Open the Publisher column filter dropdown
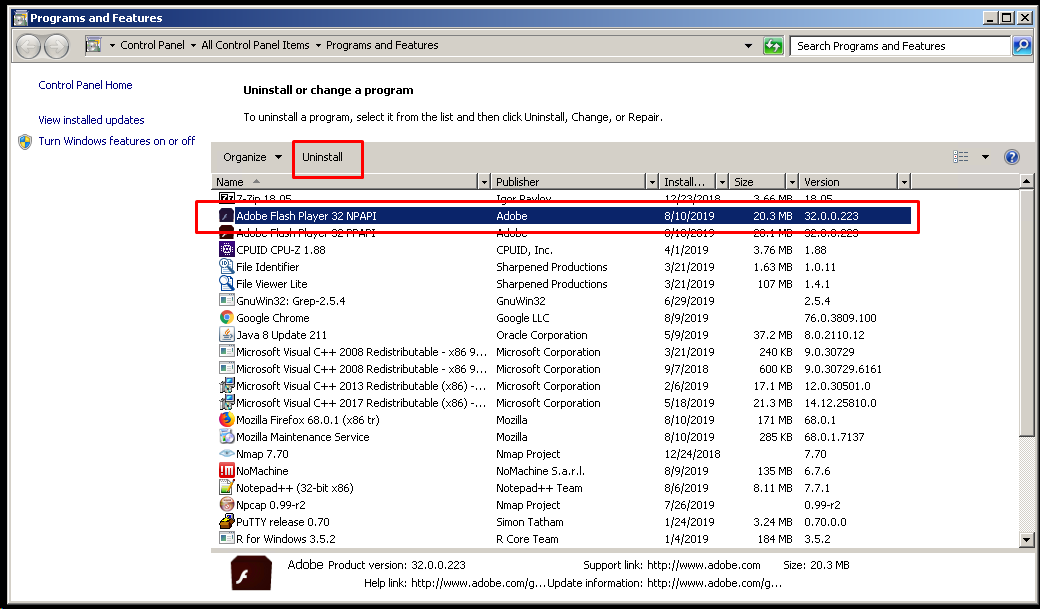This screenshot has width=1040, height=609. pos(652,182)
